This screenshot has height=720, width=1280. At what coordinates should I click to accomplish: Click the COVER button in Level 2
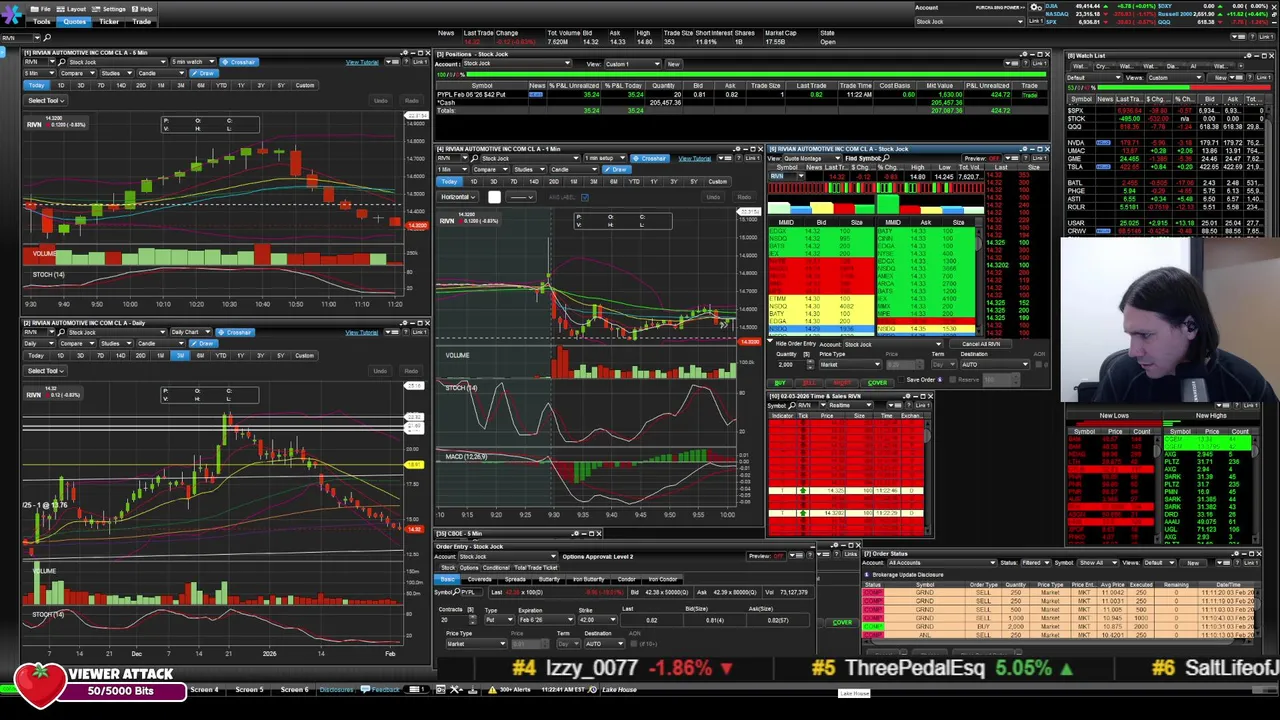[x=877, y=383]
